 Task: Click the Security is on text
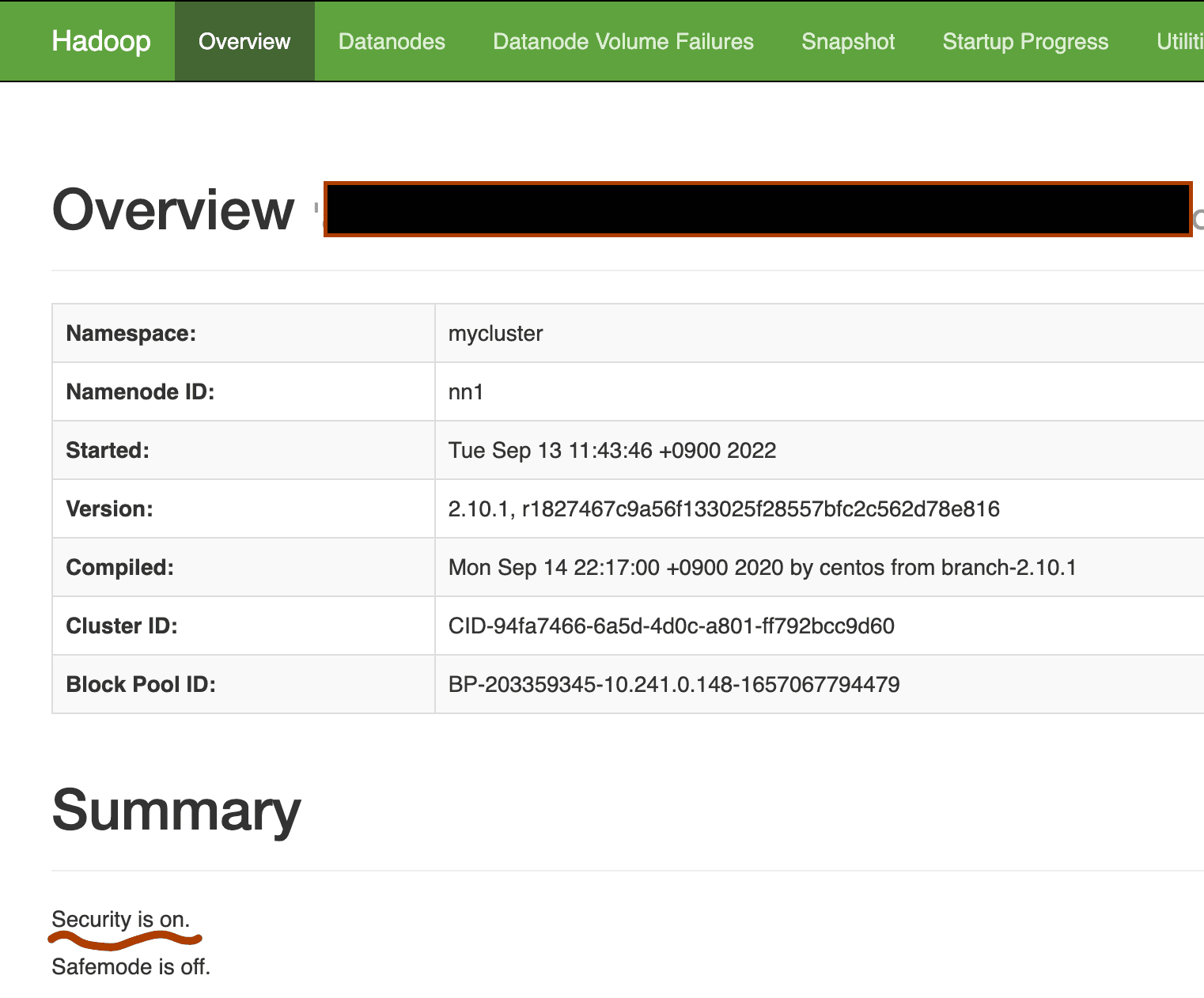point(119,919)
